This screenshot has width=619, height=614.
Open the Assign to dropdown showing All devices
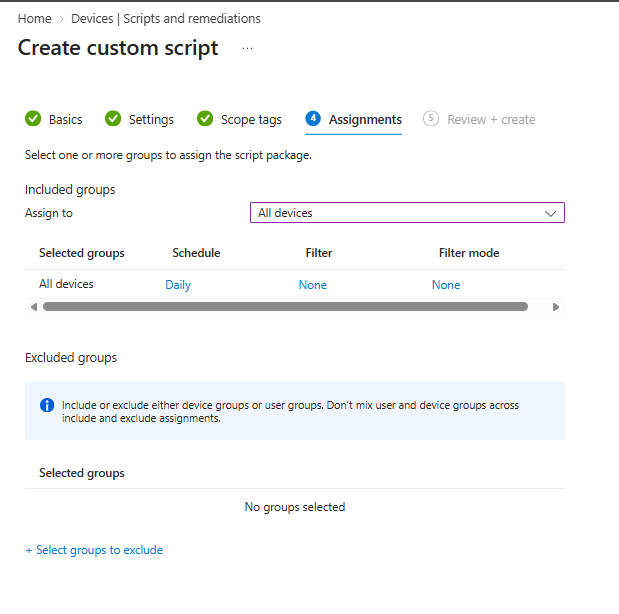(407, 213)
